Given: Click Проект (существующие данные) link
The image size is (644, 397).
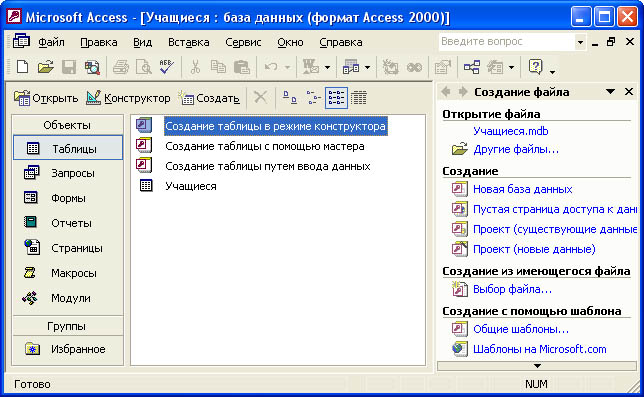Looking at the screenshot, I should tap(555, 229).
